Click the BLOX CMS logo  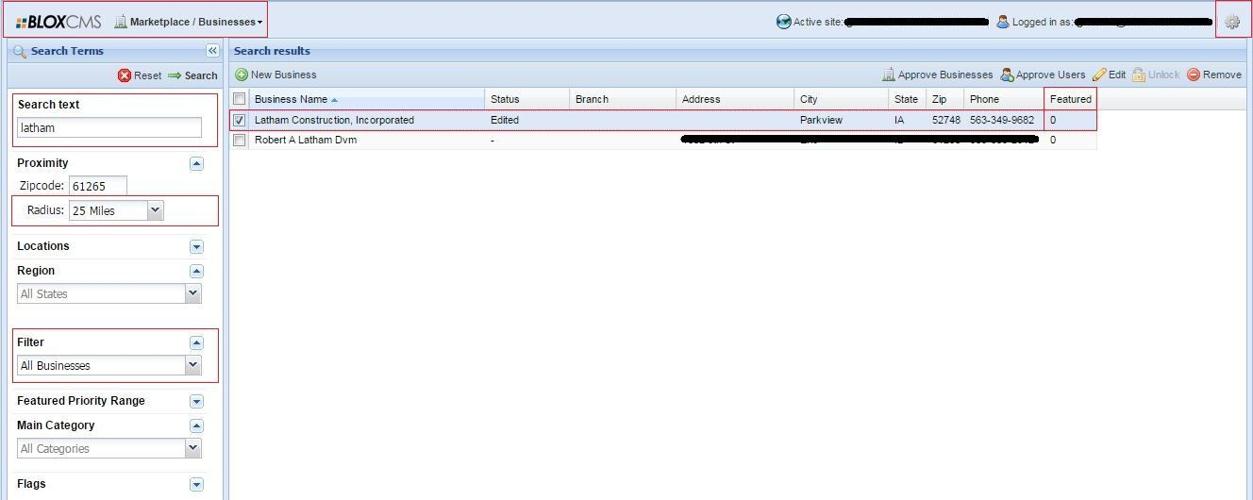tap(58, 21)
